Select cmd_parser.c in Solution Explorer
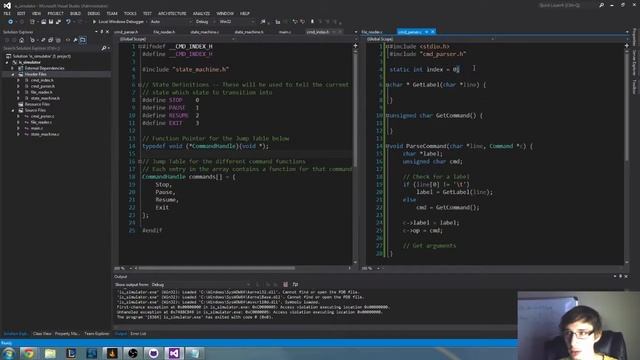The height and width of the screenshot is (360, 640). [x=42, y=116]
